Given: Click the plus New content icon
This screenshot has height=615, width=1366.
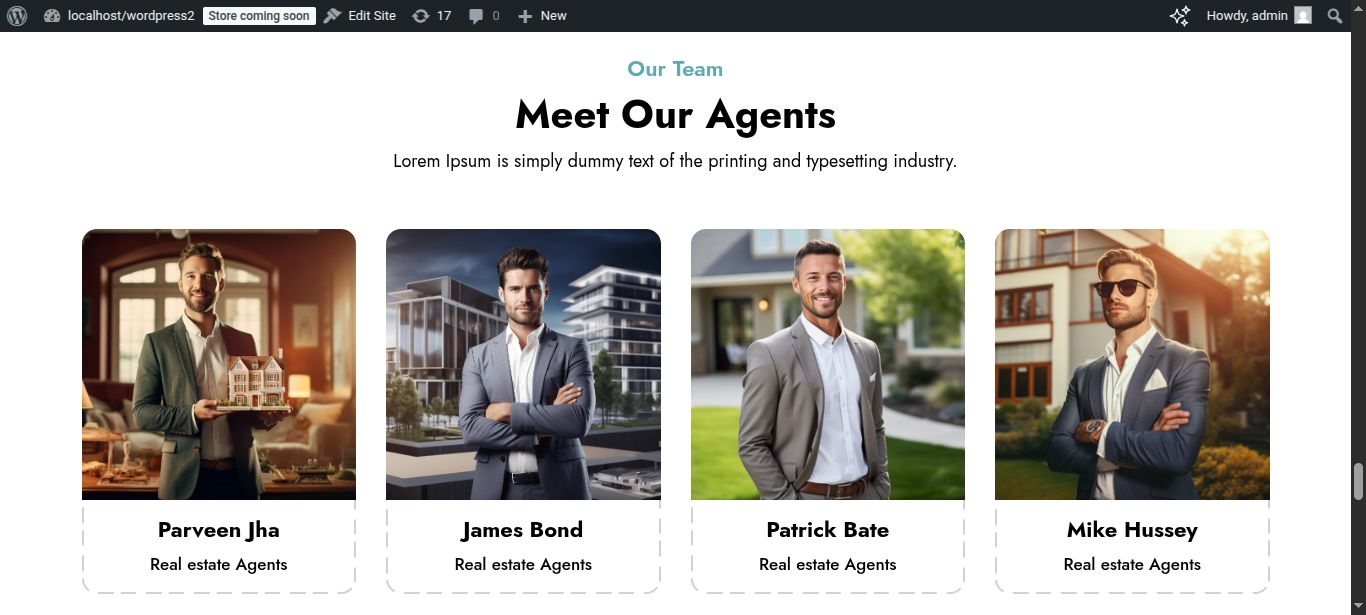Looking at the screenshot, I should (x=525, y=16).
